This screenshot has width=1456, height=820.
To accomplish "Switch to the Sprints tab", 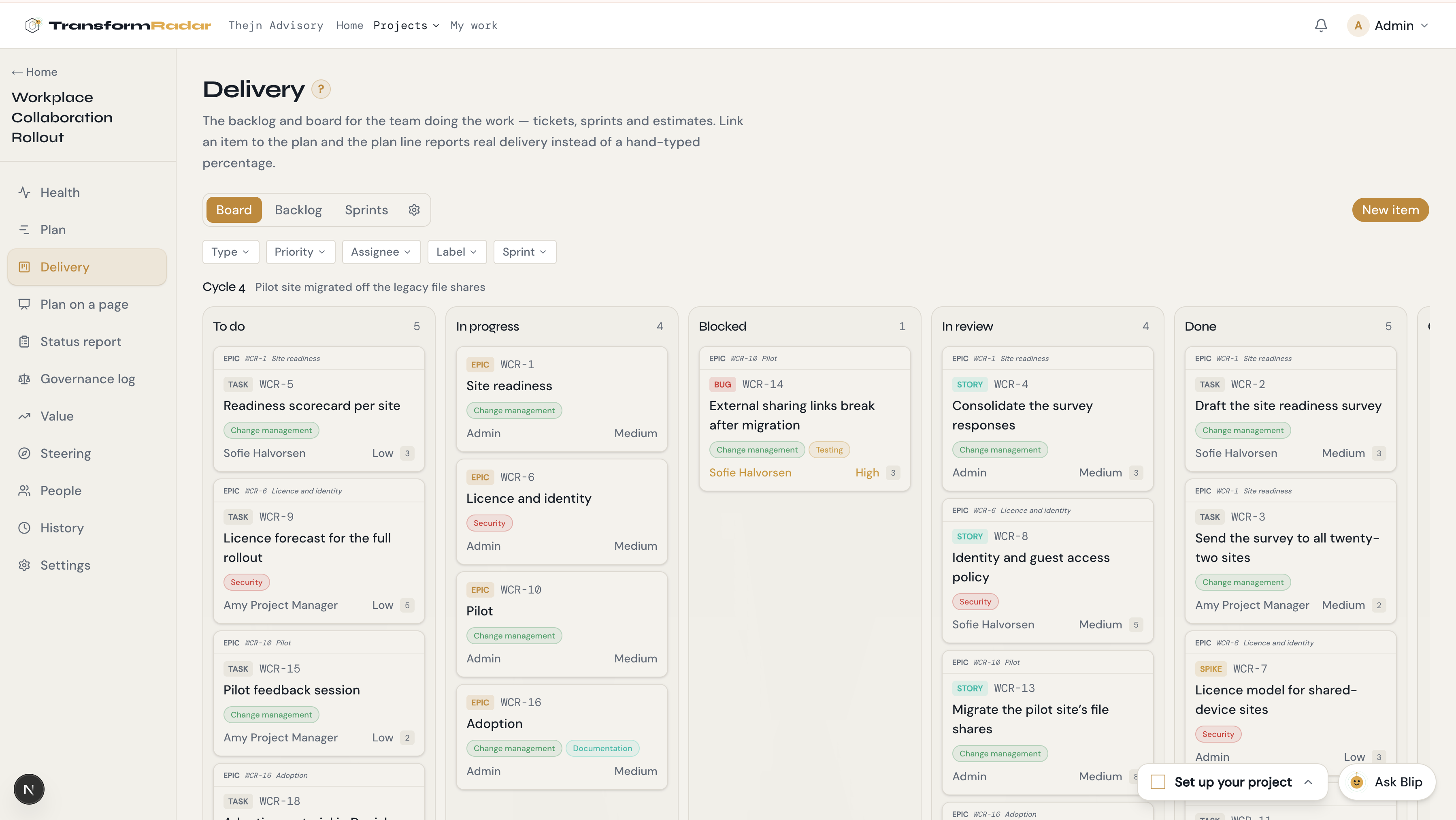I will click(x=366, y=210).
